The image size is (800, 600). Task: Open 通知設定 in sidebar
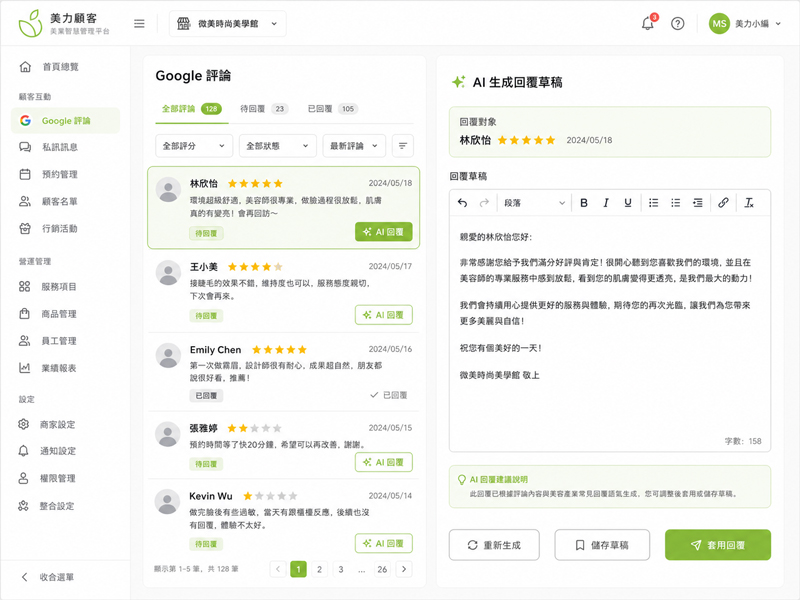tap(65, 451)
